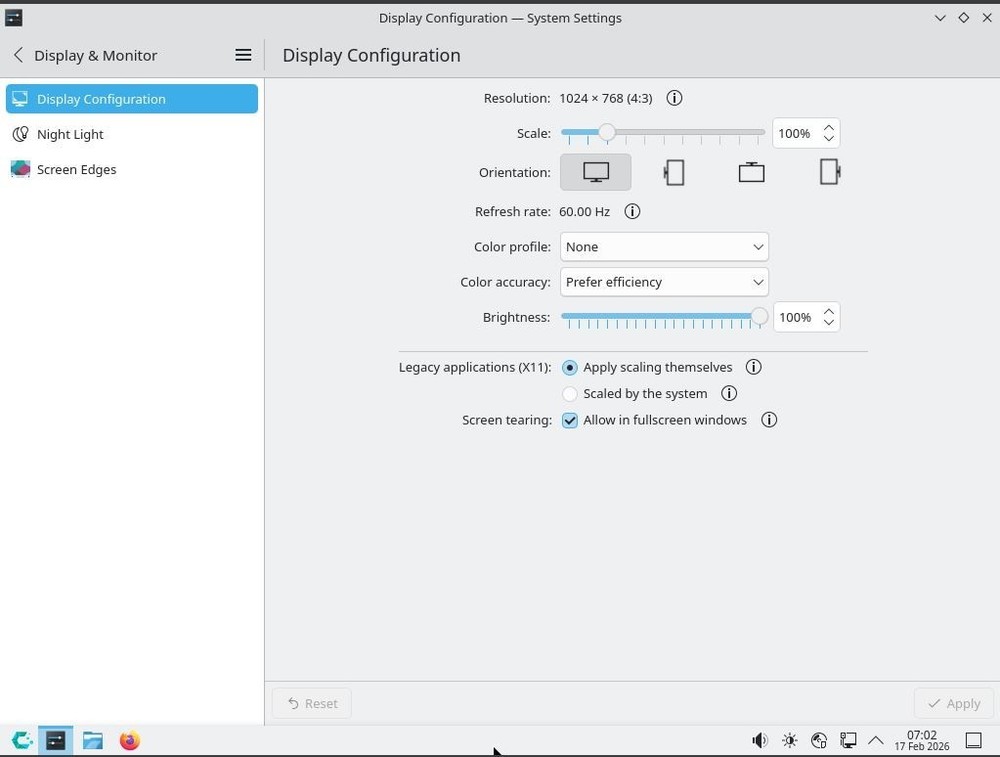Screen dimensions: 1000x757
Task: Uncheck 'Allow in fullscreen windows' checkbox
Action: click(570, 420)
